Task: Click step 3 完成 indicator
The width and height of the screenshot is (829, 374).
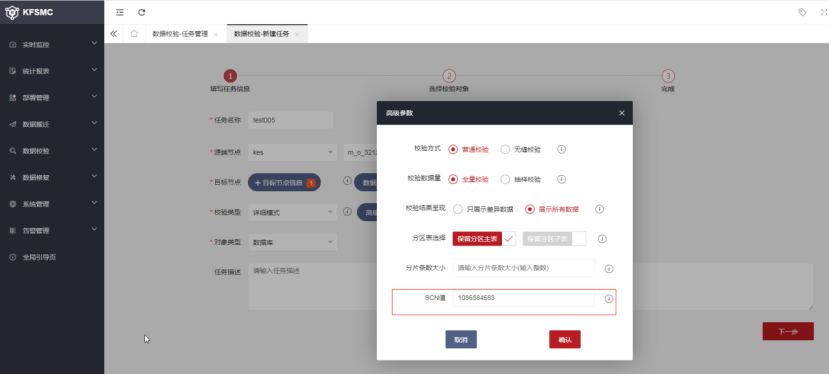Action: pos(668,76)
